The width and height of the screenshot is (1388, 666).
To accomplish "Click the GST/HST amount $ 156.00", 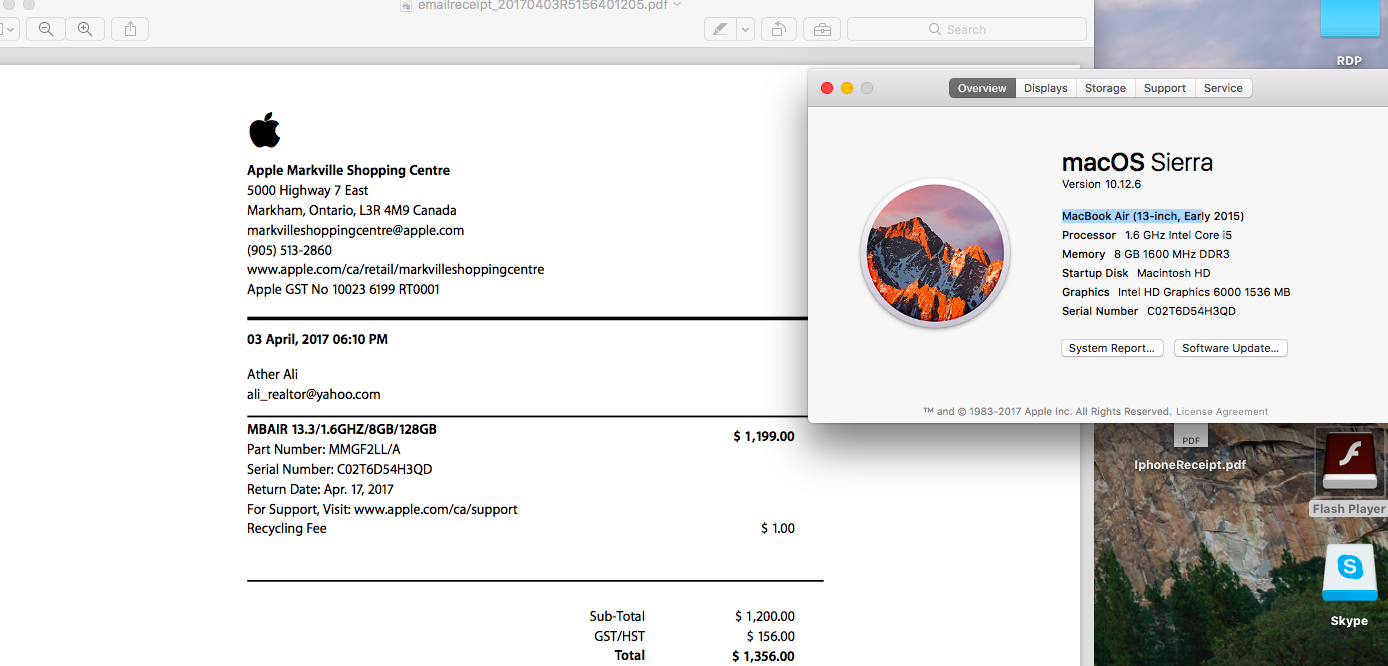I will 771,636.
